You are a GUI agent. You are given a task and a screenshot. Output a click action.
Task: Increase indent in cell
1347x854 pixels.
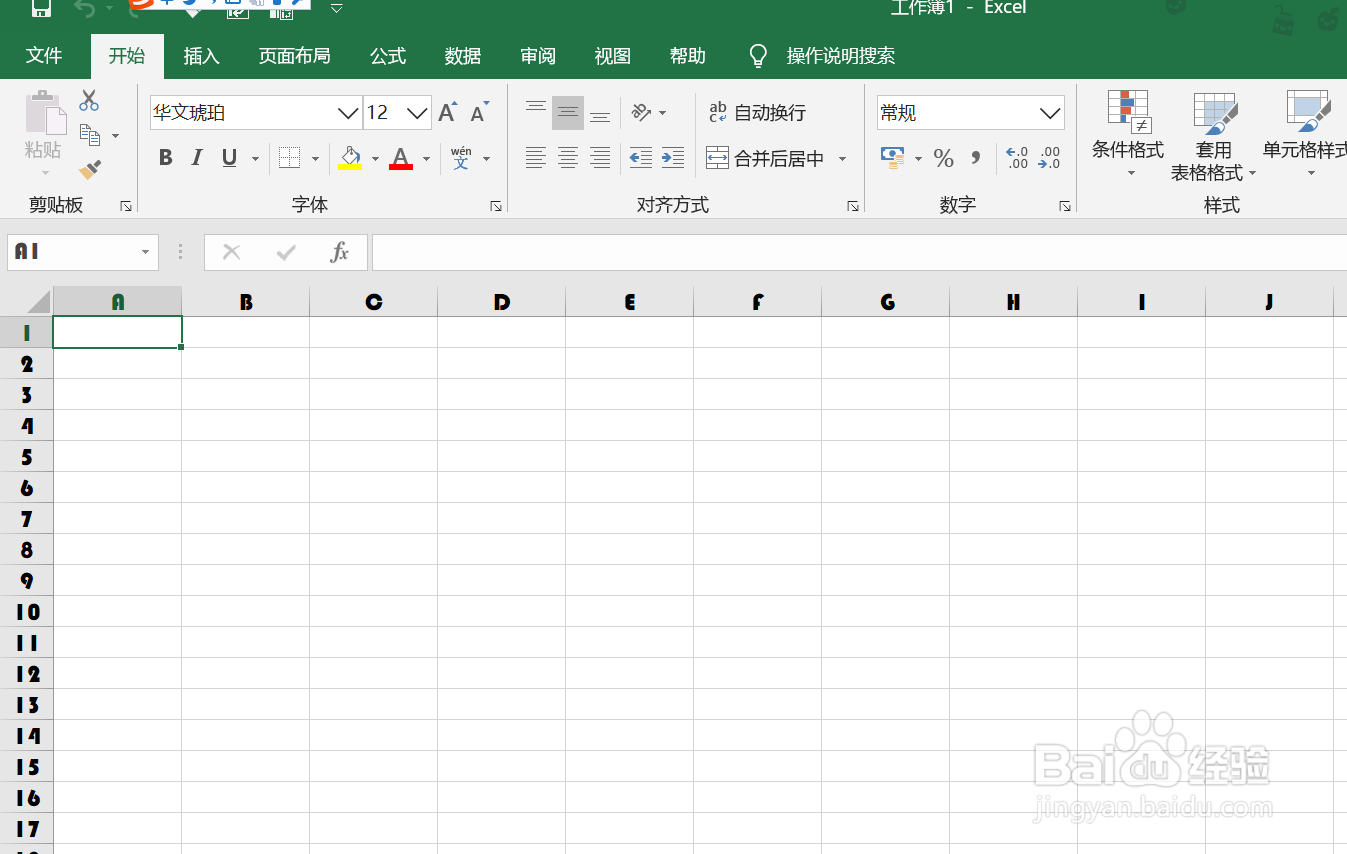tap(673, 158)
